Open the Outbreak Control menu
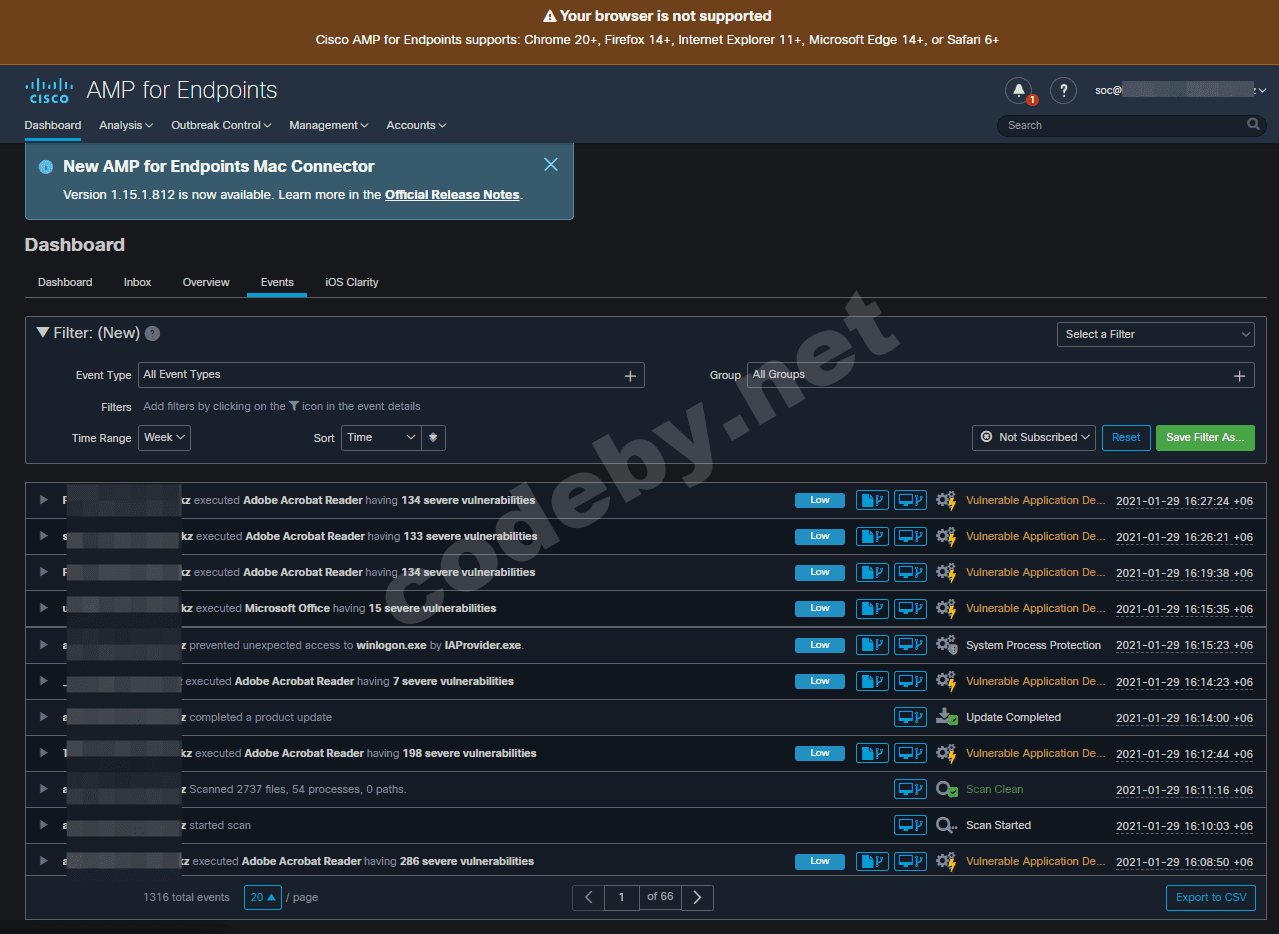The image size is (1279, 934). click(x=221, y=125)
